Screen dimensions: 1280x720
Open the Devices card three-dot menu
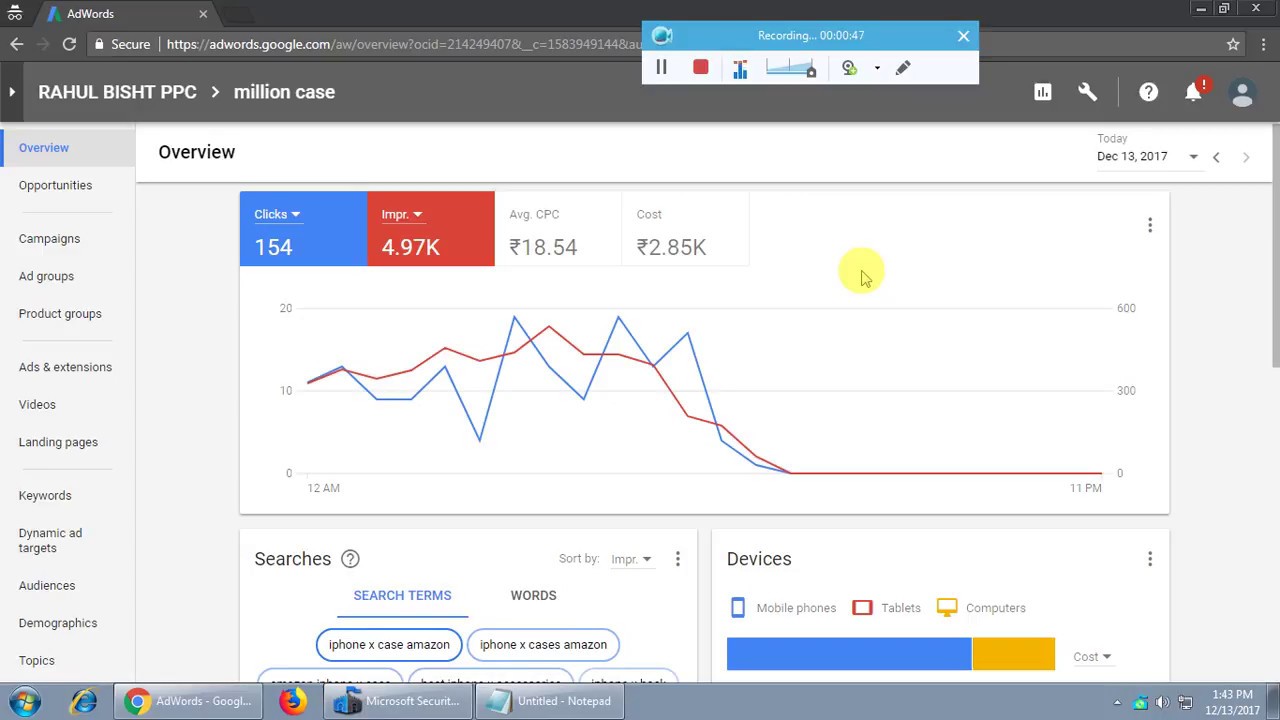coord(1150,559)
